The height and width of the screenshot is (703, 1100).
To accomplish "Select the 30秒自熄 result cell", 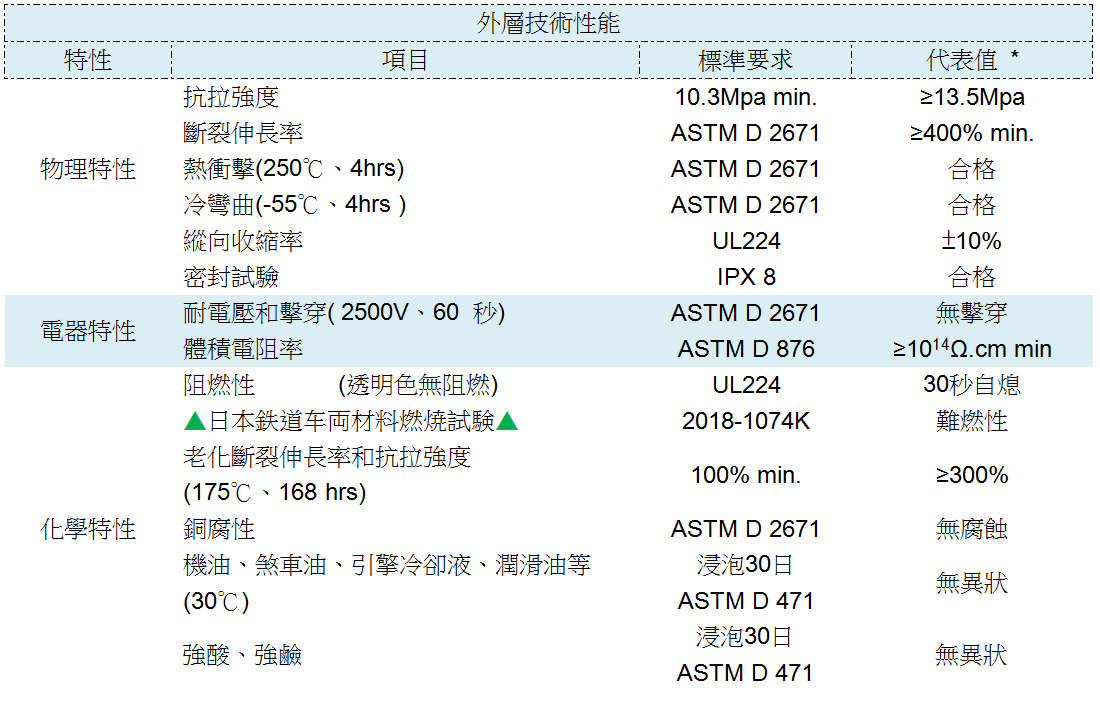I will click(x=971, y=385).
